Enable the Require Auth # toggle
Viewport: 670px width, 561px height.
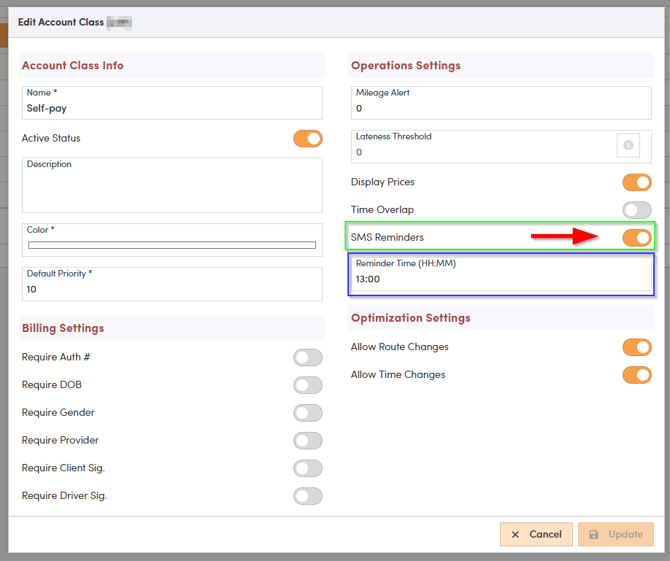click(308, 357)
